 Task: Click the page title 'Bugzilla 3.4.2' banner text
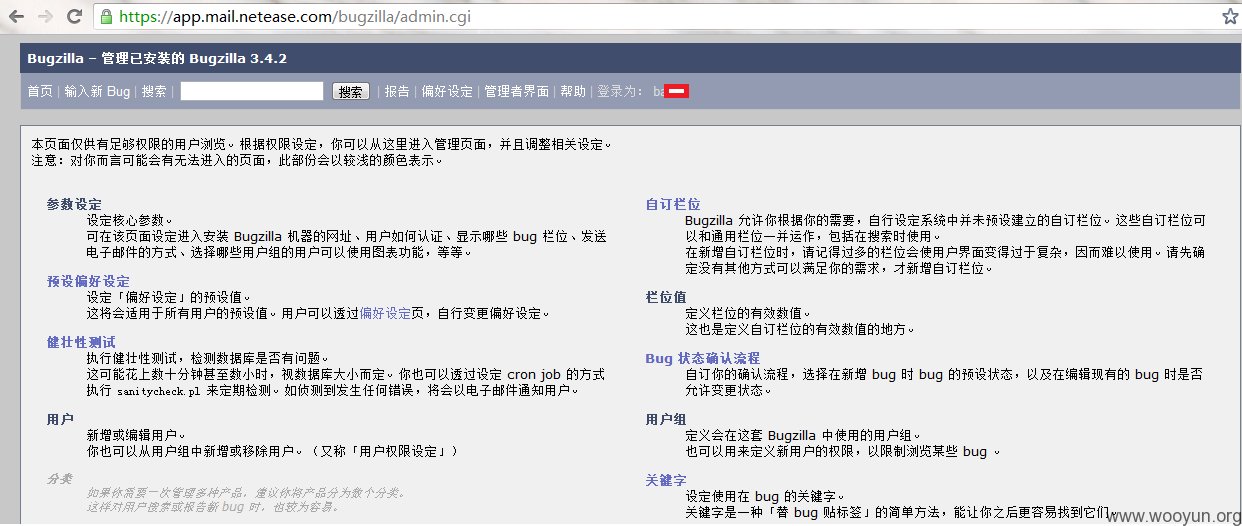pyautogui.click(x=157, y=58)
